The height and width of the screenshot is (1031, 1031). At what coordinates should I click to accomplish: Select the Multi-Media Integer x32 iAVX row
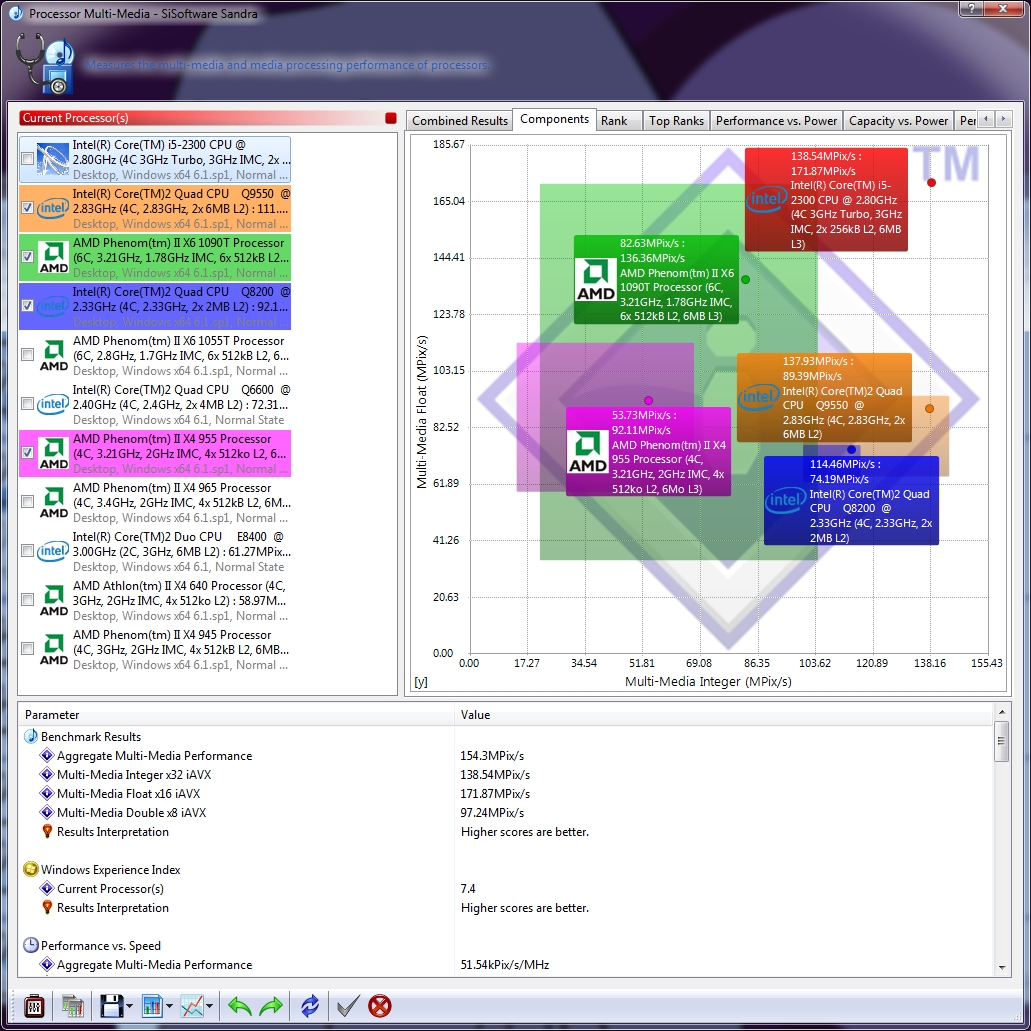(506, 775)
